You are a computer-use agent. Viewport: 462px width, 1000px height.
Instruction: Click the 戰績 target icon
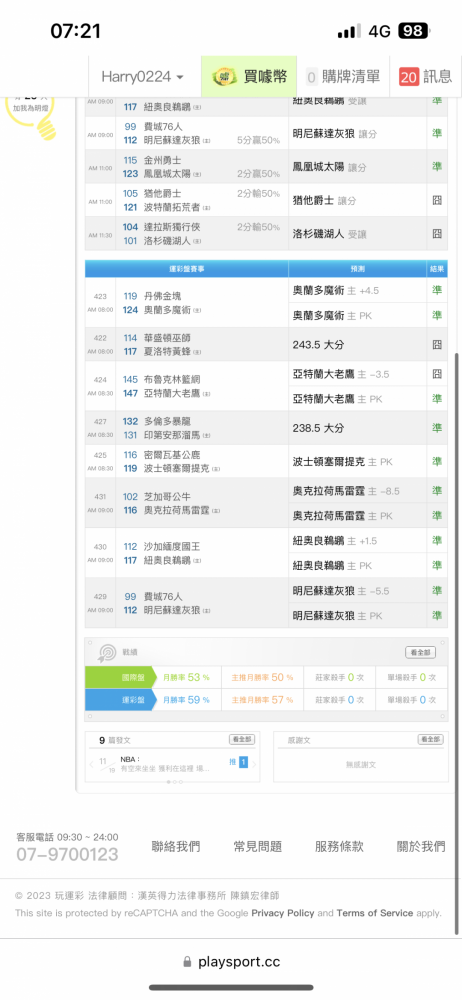[x=107, y=653]
